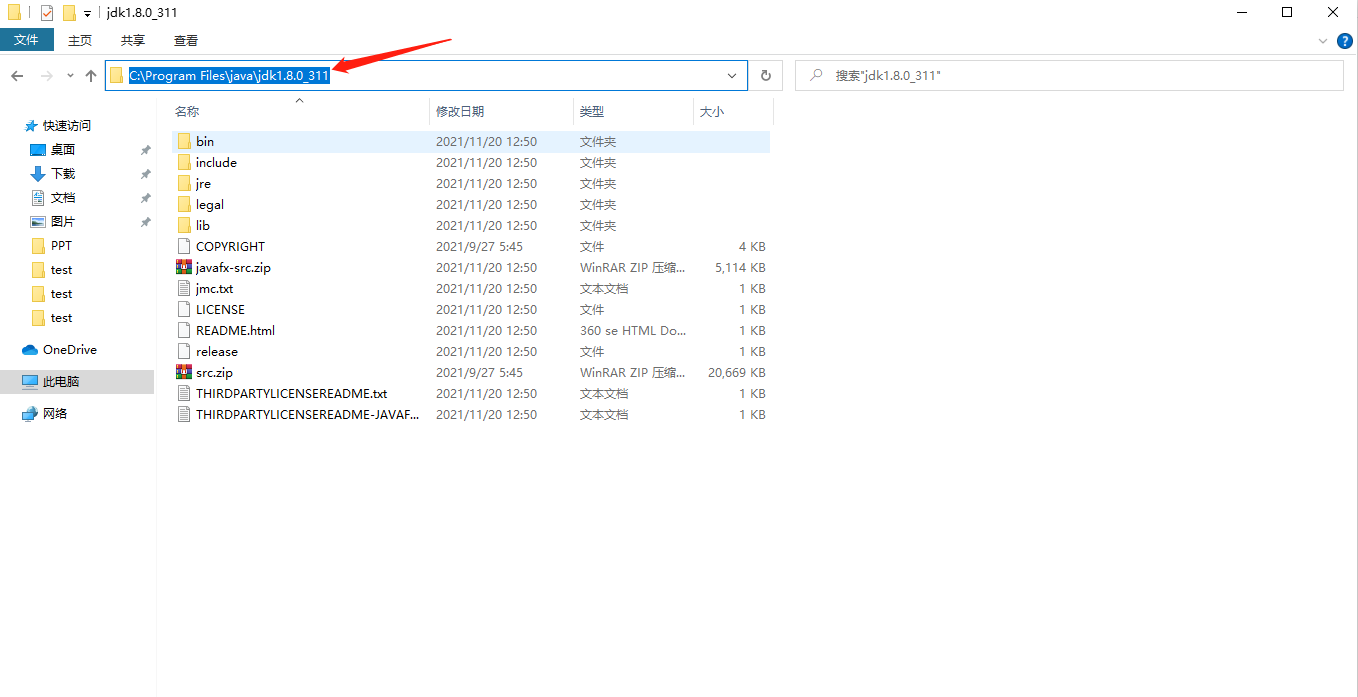Click the Forward navigation arrow
This screenshot has width=1358, height=697.
(x=46, y=76)
